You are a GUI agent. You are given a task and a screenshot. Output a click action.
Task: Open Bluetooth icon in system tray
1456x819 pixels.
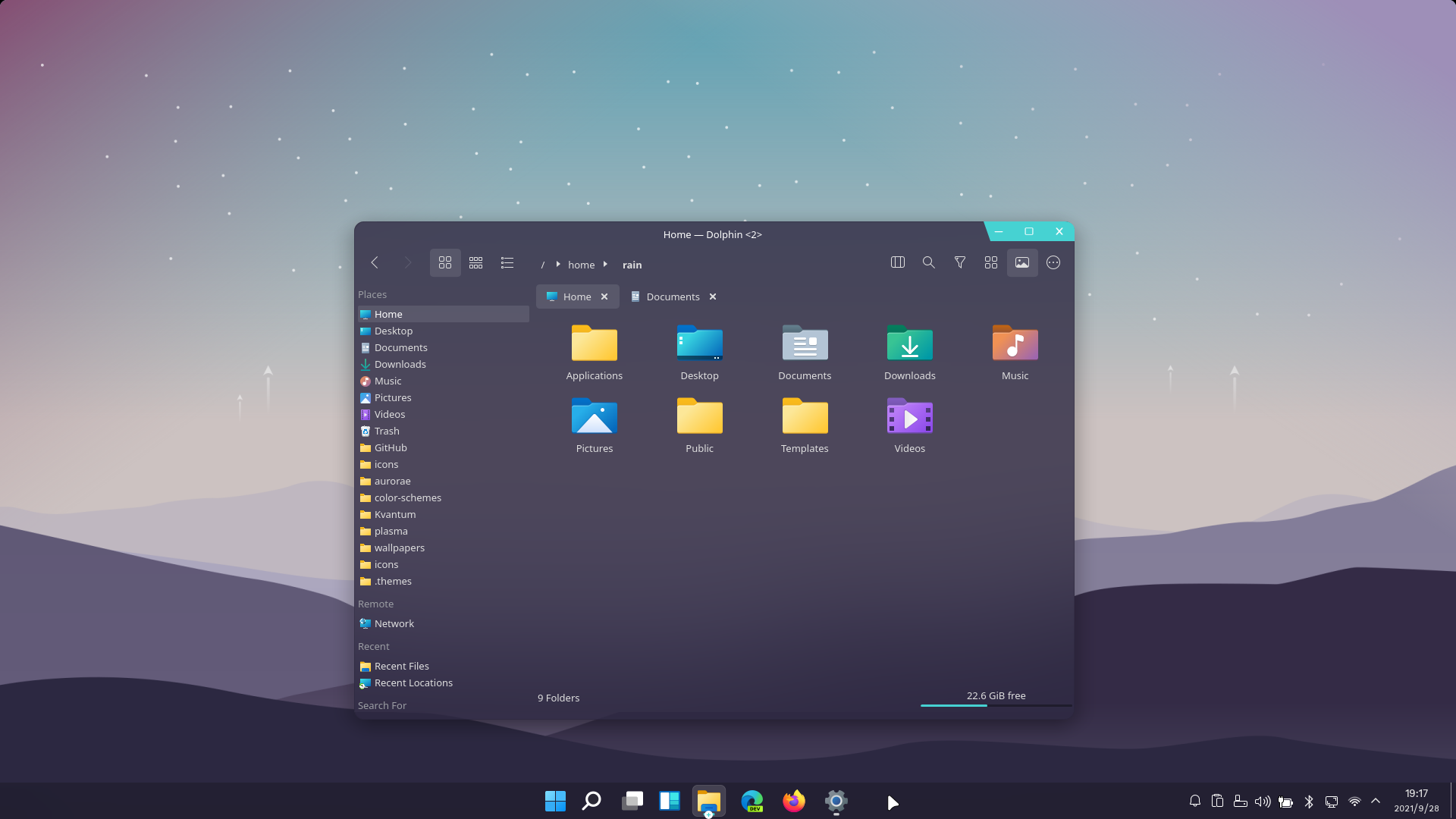coord(1309,801)
